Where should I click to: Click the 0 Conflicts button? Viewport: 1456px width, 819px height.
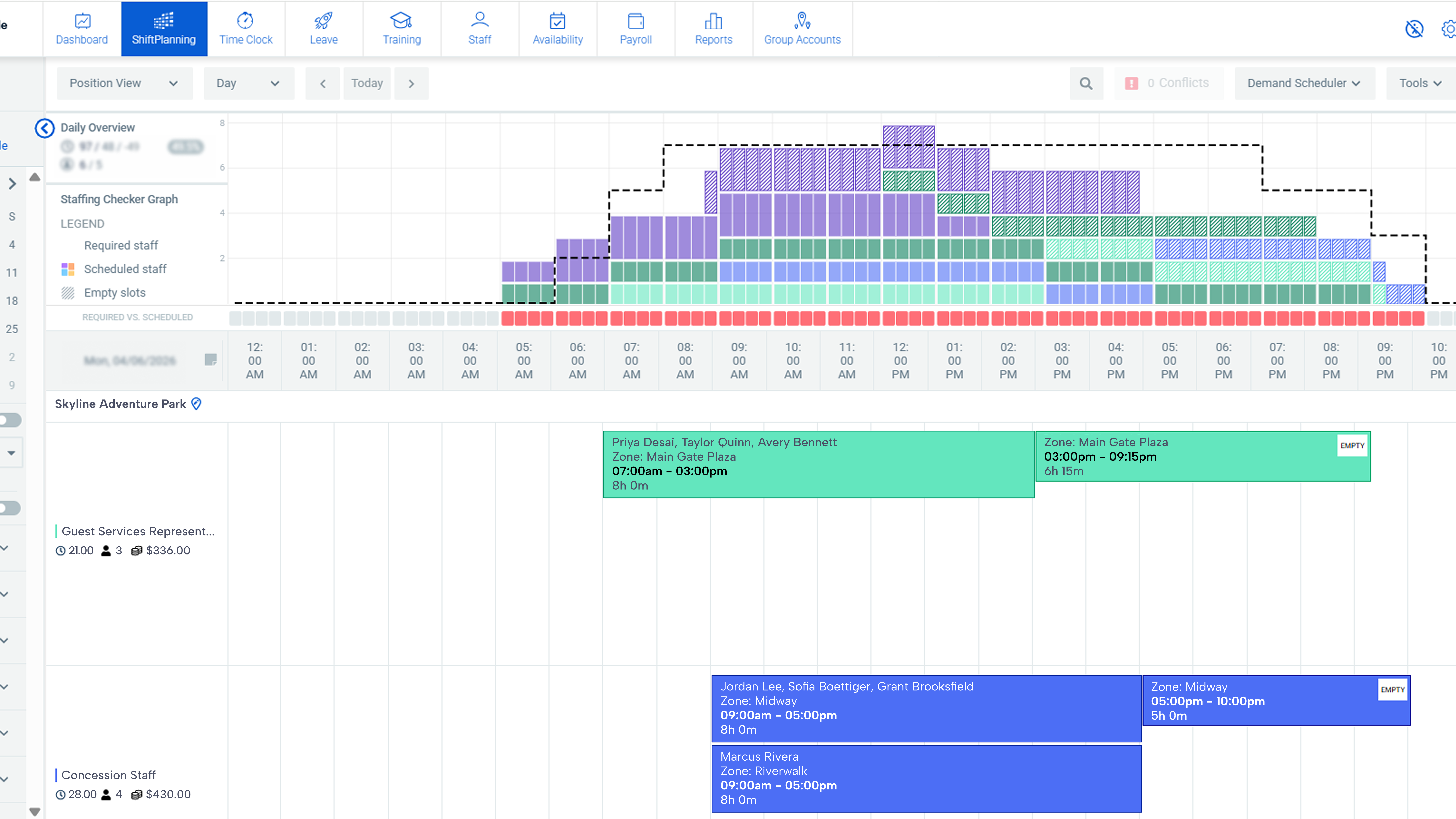[x=1169, y=83]
